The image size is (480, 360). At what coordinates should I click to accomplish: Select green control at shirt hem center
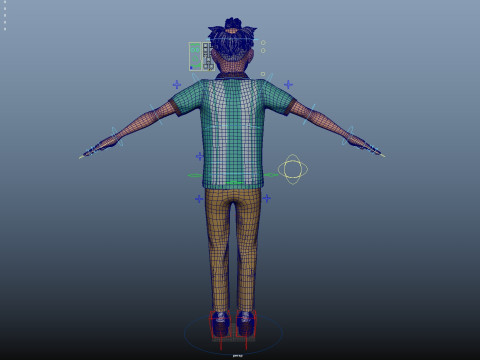click(x=234, y=183)
